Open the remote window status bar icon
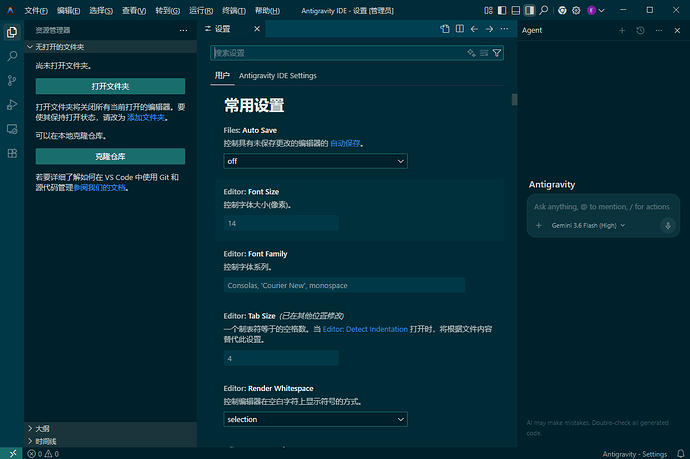The height and width of the screenshot is (459, 690). [12, 453]
